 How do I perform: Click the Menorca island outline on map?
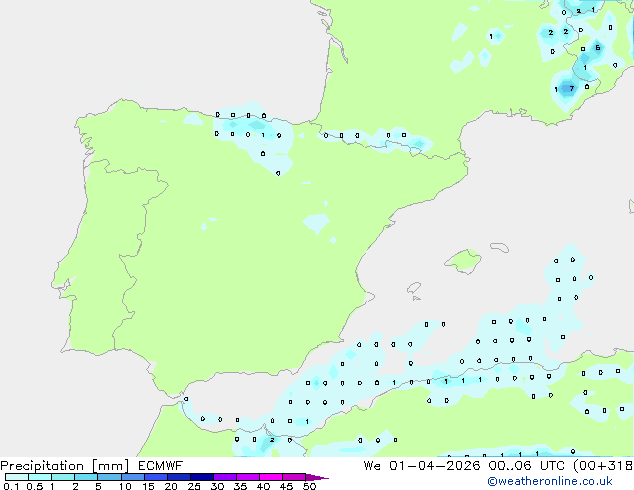[499, 247]
